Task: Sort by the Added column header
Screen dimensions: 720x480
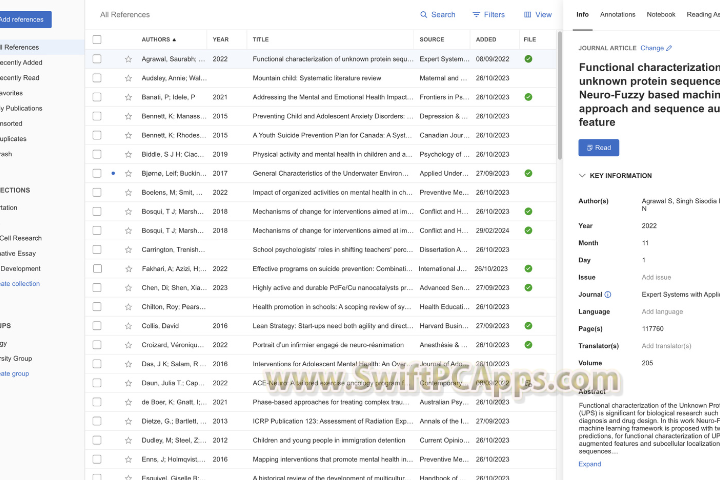Action: point(486,40)
